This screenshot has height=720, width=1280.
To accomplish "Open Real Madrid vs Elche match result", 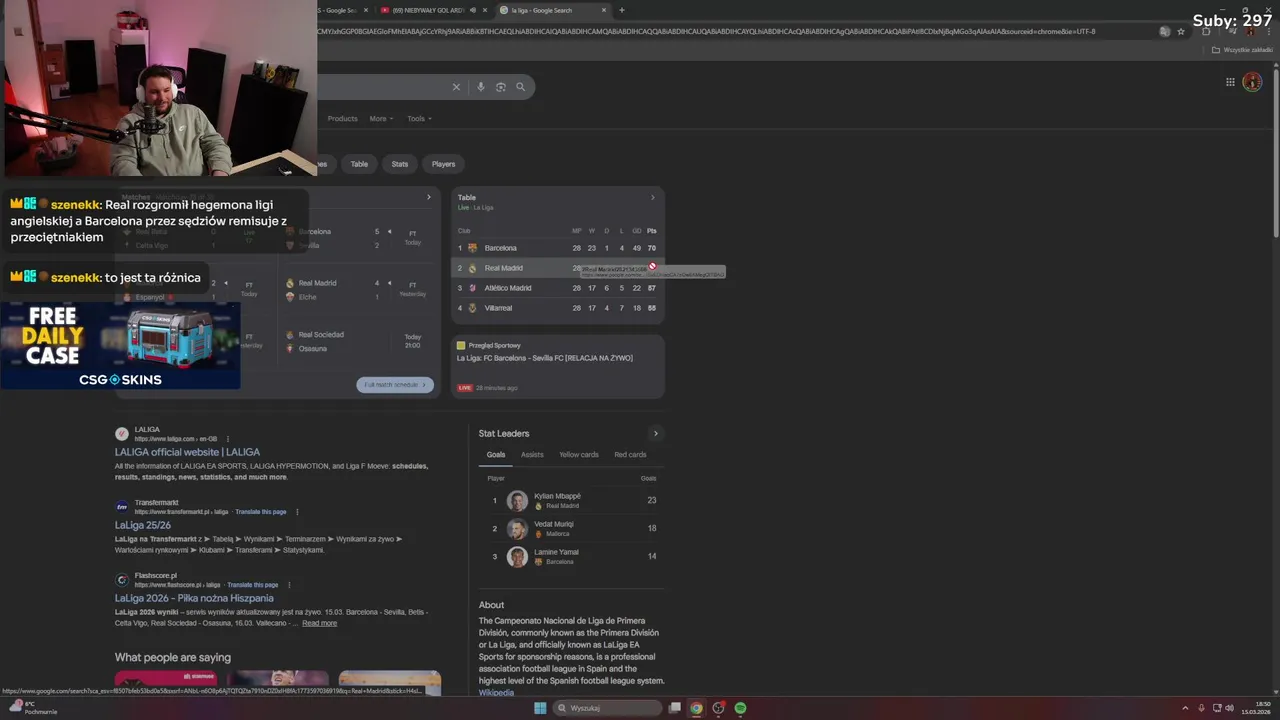I will tap(358, 289).
